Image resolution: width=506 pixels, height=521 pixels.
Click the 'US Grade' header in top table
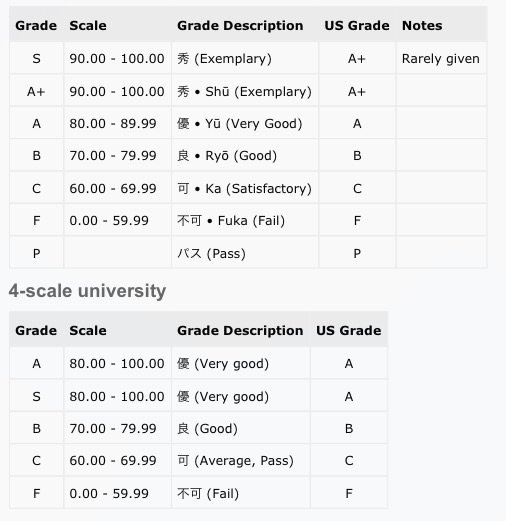click(357, 26)
